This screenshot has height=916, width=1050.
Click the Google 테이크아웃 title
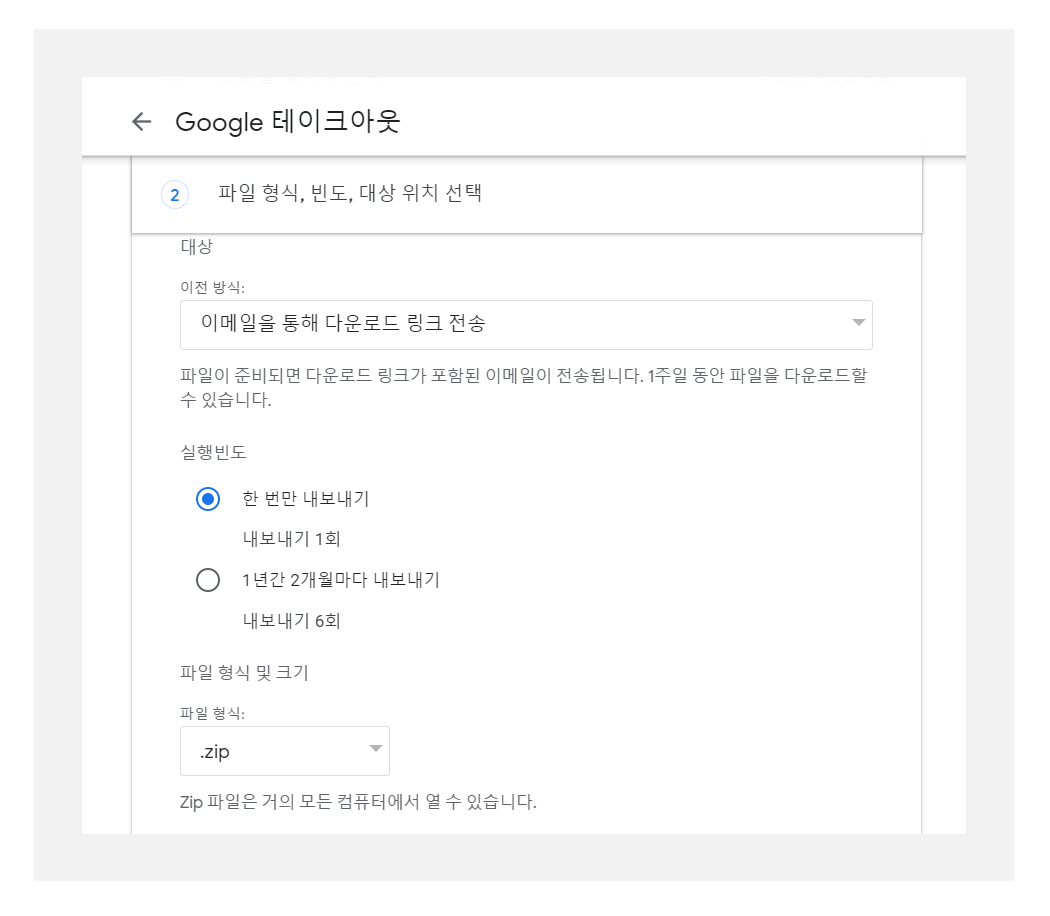(x=288, y=122)
